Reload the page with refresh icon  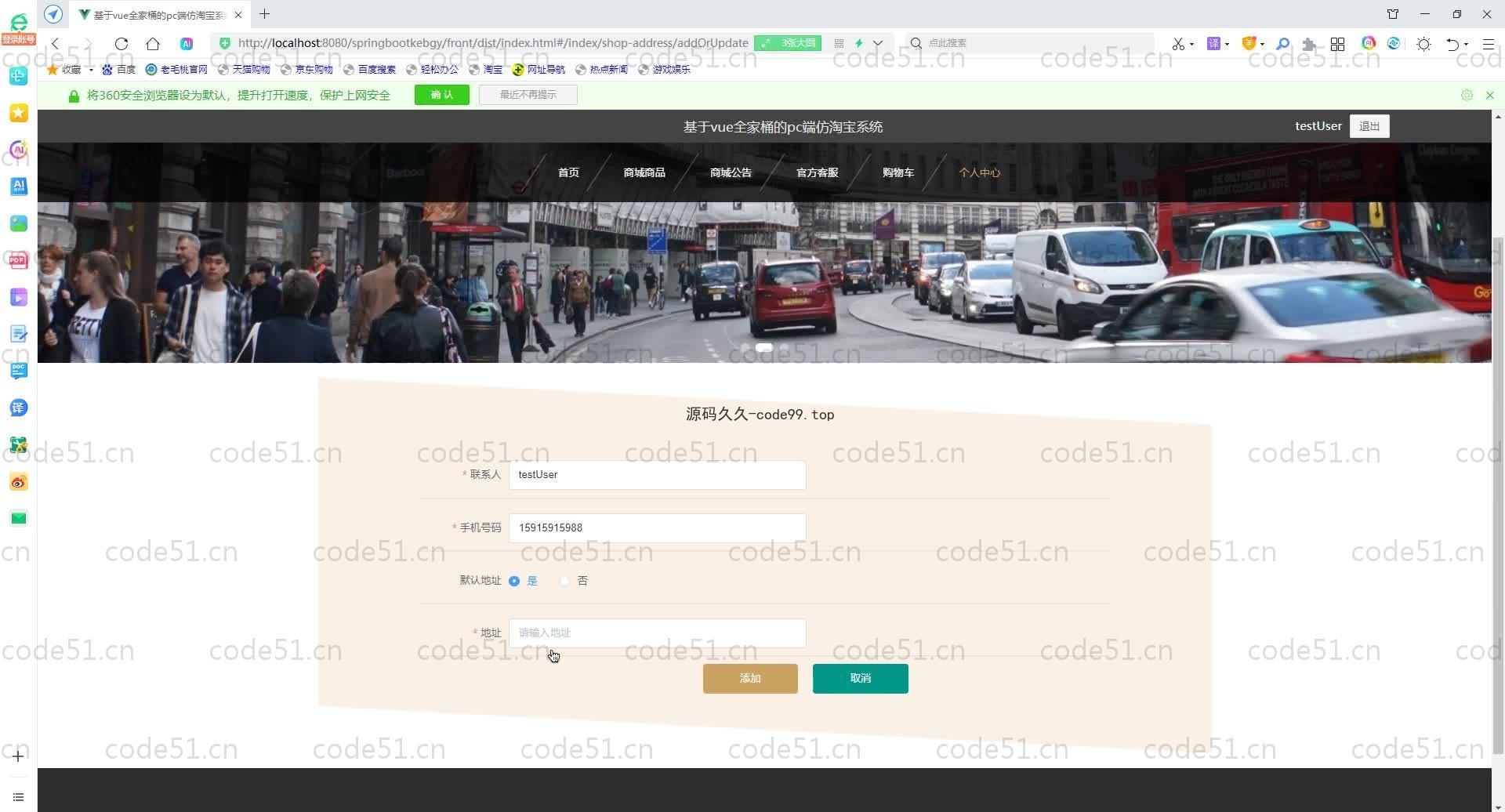(x=121, y=44)
